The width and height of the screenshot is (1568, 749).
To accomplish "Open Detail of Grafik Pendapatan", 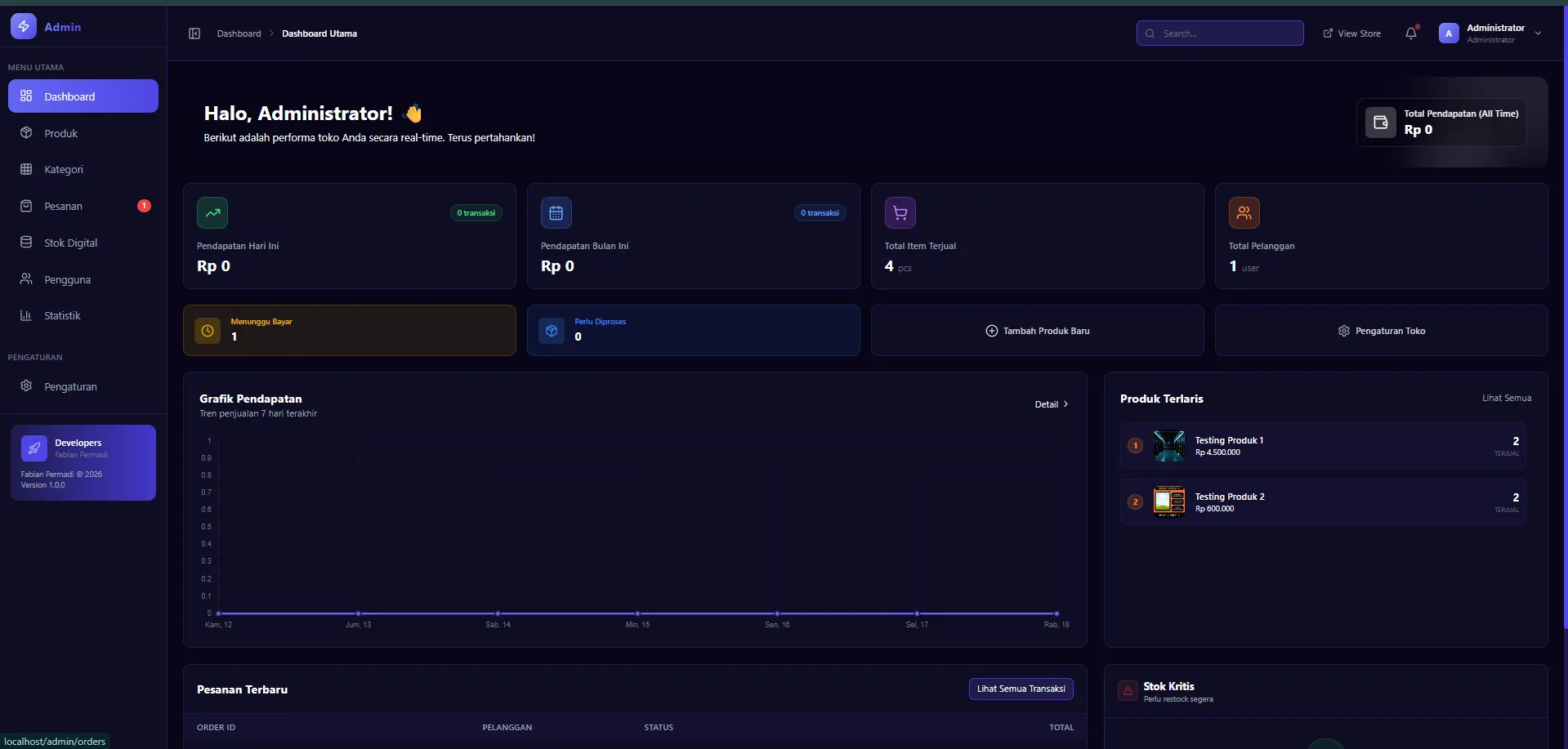I will click(x=1051, y=404).
